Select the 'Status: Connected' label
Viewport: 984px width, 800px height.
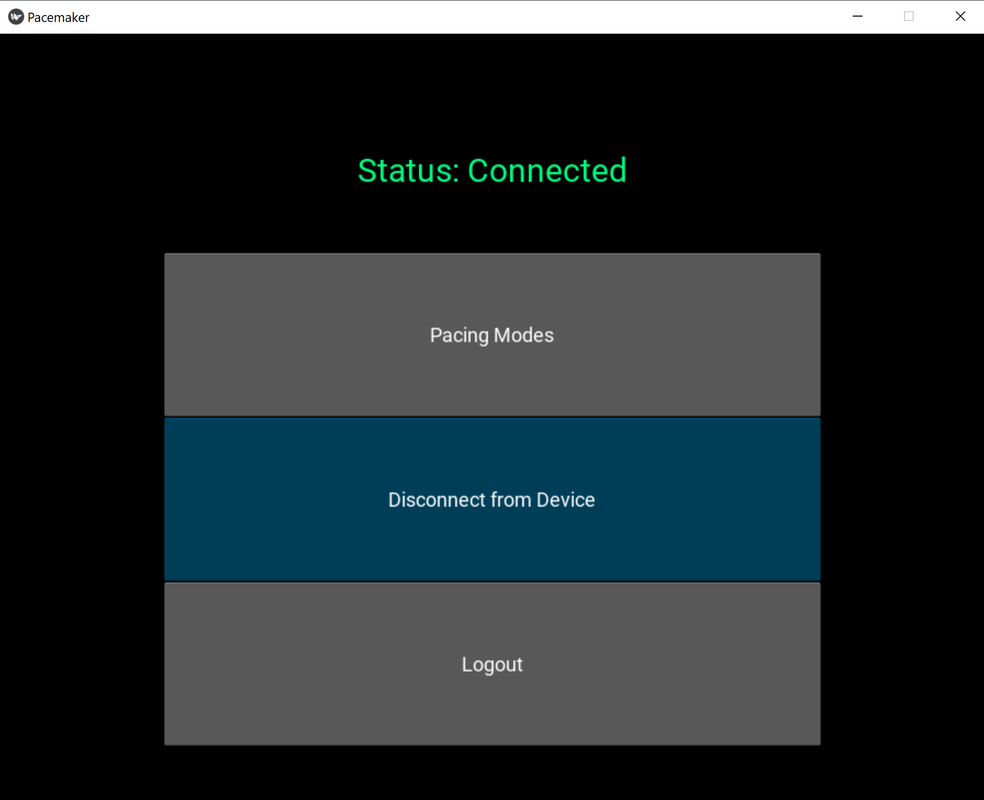click(492, 171)
